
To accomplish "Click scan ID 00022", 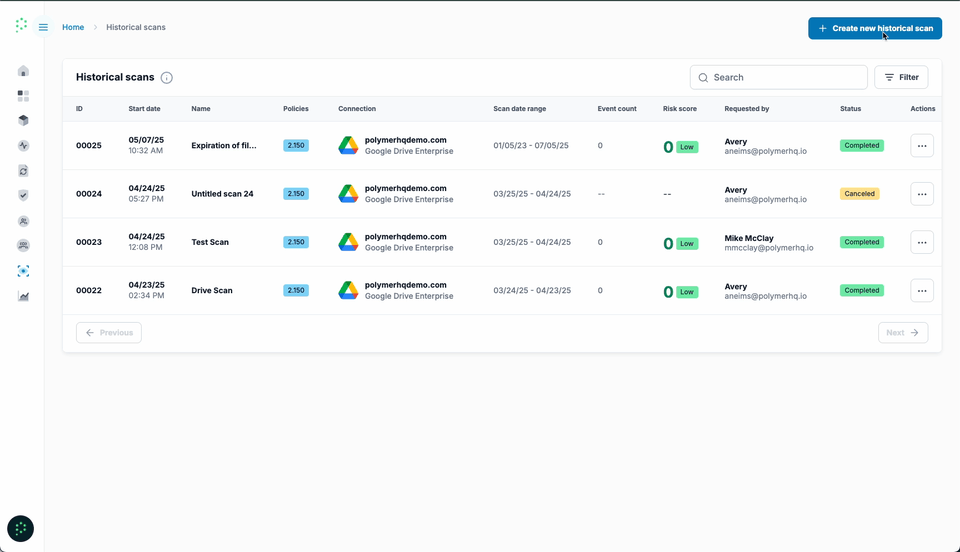I will click(x=89, y=291).
